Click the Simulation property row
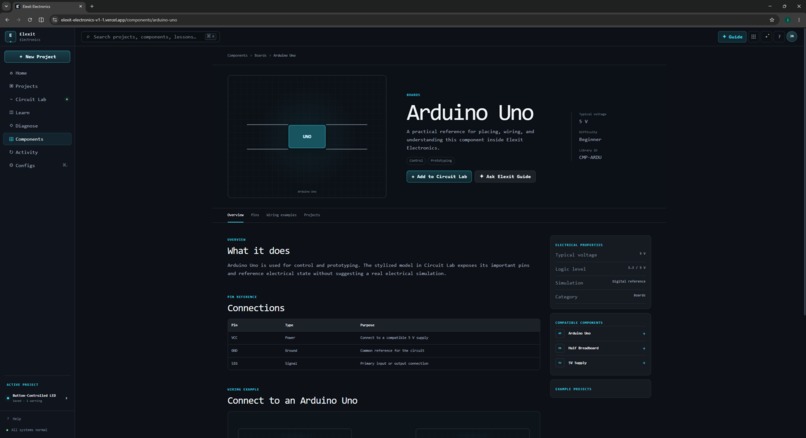This screenshot has width=806, height=438. point(600,282)
